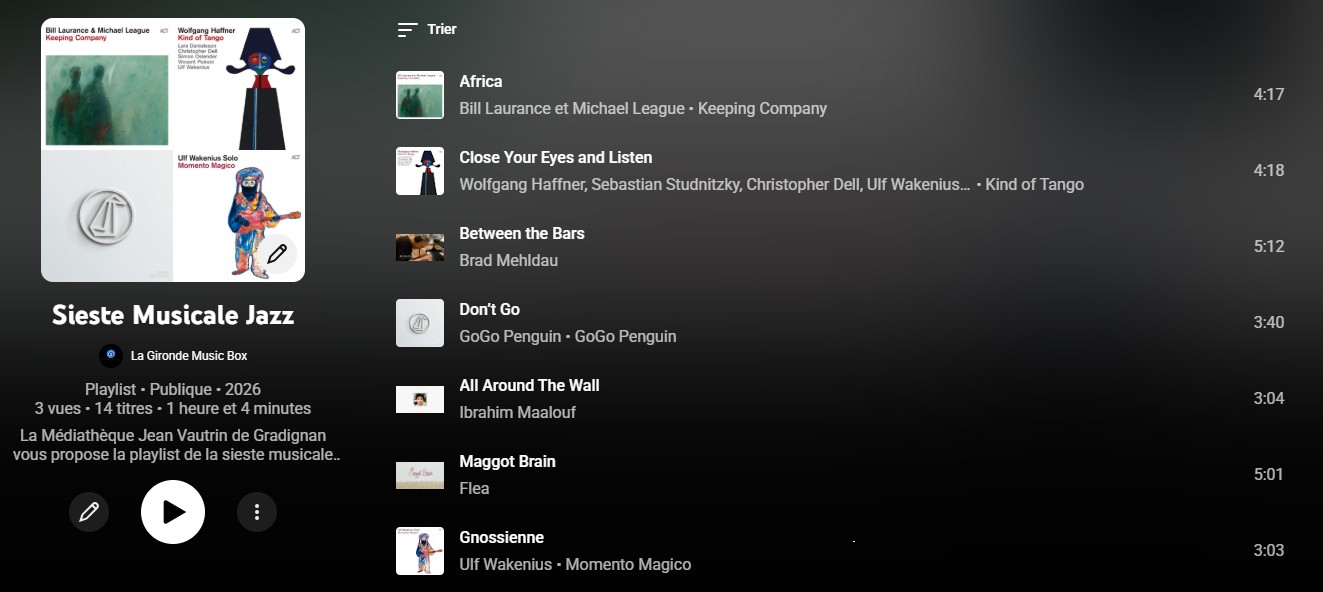
Task: Open Wolfgang Haffner artists list link
Action: tap(715, 184)
